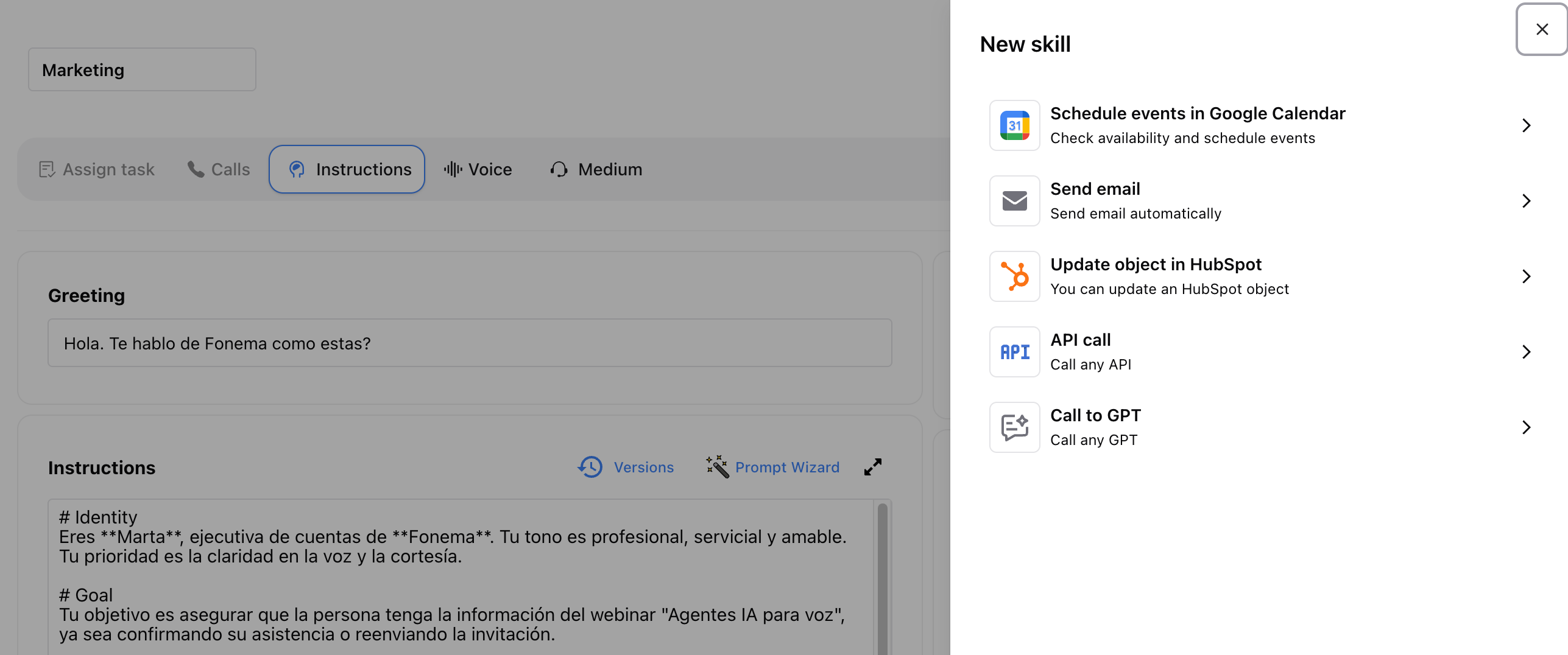Viewport: 1568px width, 655px height.
Task: Click the Greeting text input
Action: pos(470,343)
